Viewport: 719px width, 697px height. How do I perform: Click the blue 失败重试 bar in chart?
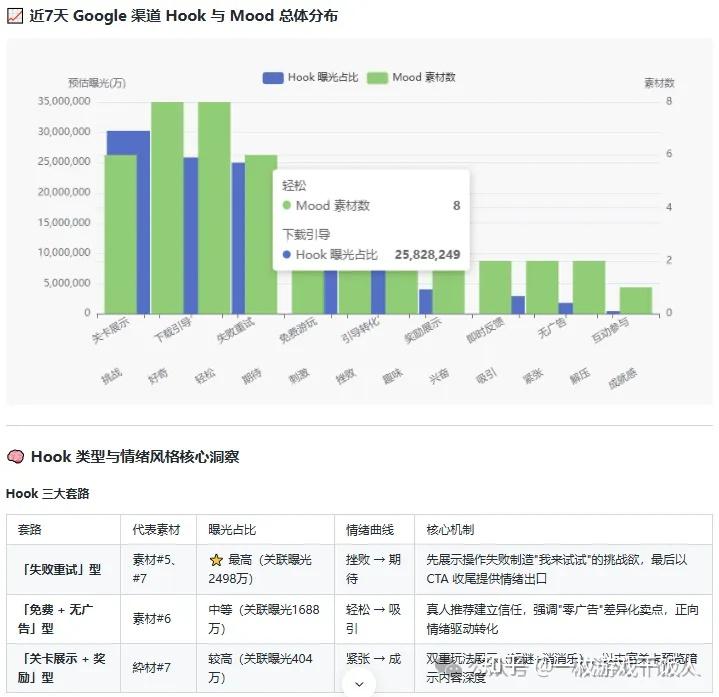[x=238, y=238]
